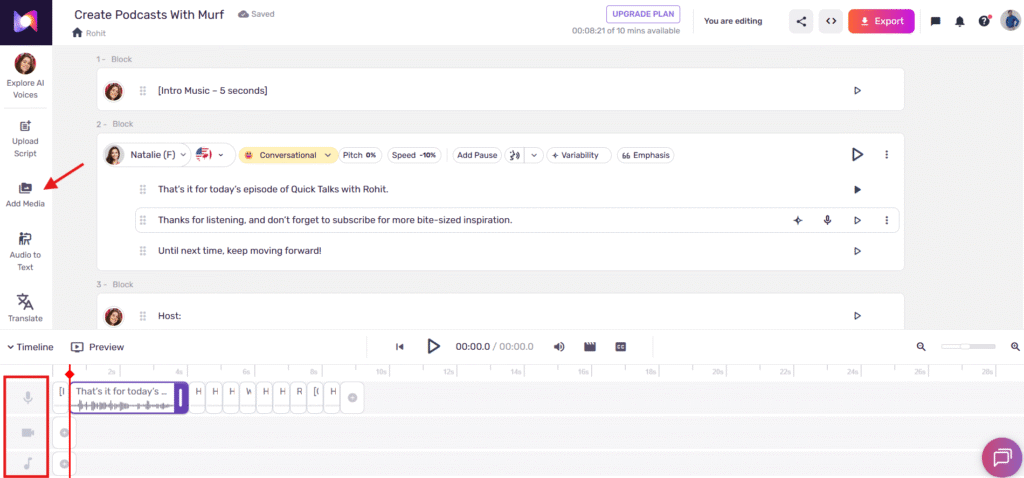Click the red playhead marker

coord(70,374)
